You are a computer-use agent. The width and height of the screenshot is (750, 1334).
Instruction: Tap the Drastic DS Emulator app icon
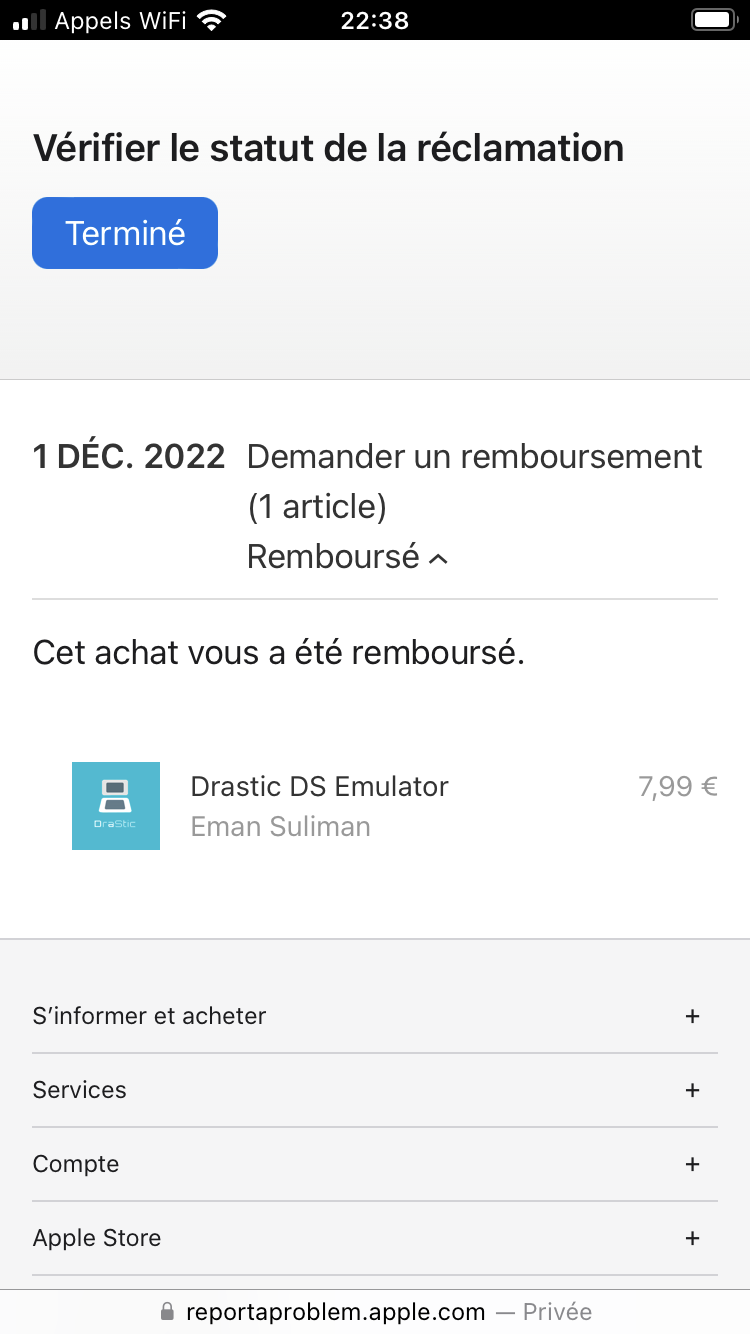(116, 806)
